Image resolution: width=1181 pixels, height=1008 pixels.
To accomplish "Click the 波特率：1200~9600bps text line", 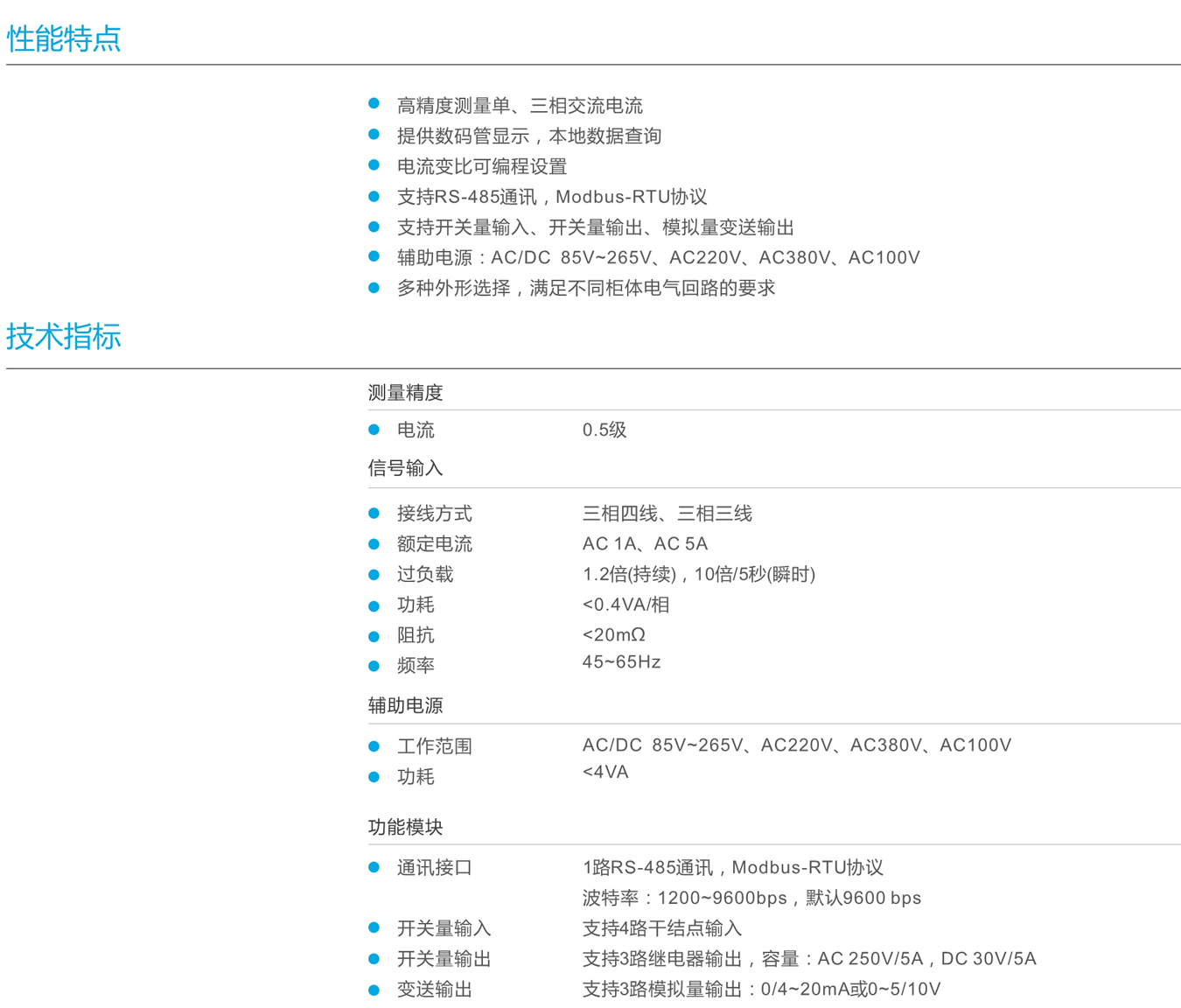I will coord(751,899).
